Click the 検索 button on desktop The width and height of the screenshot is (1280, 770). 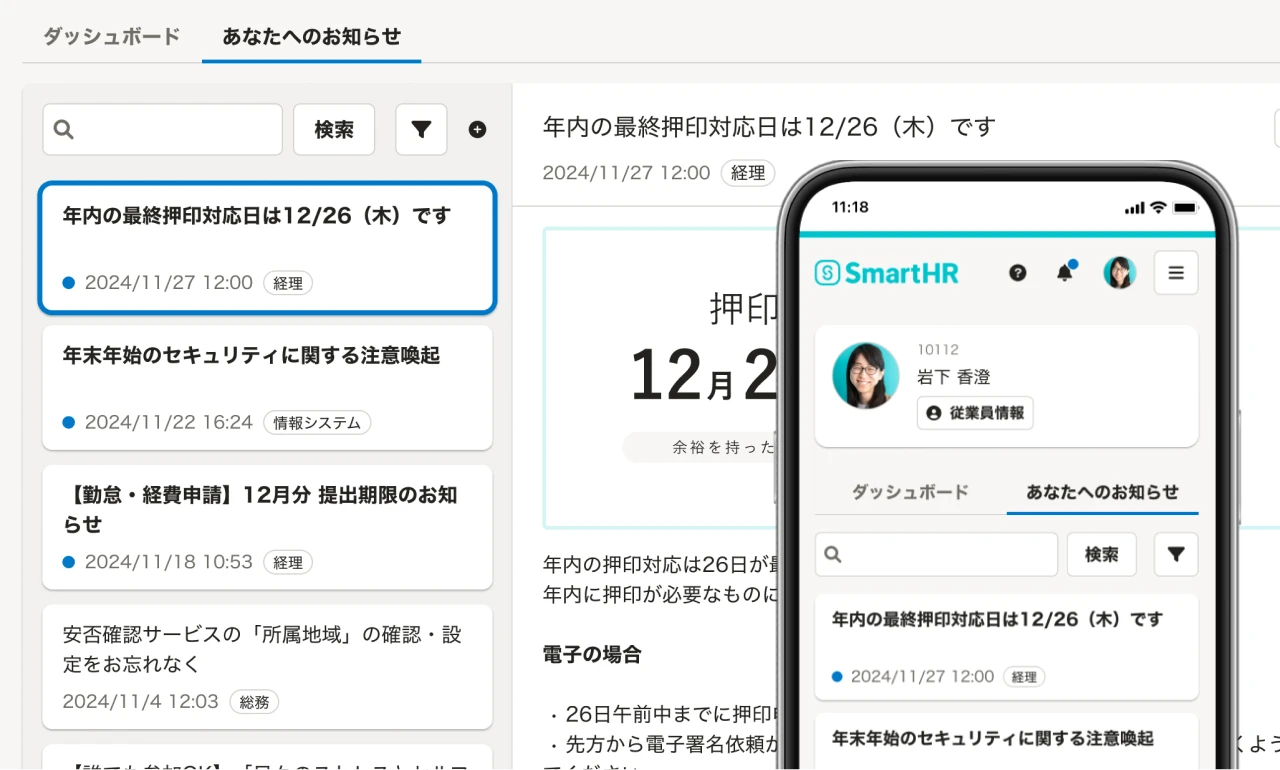(x=334, y=129)
